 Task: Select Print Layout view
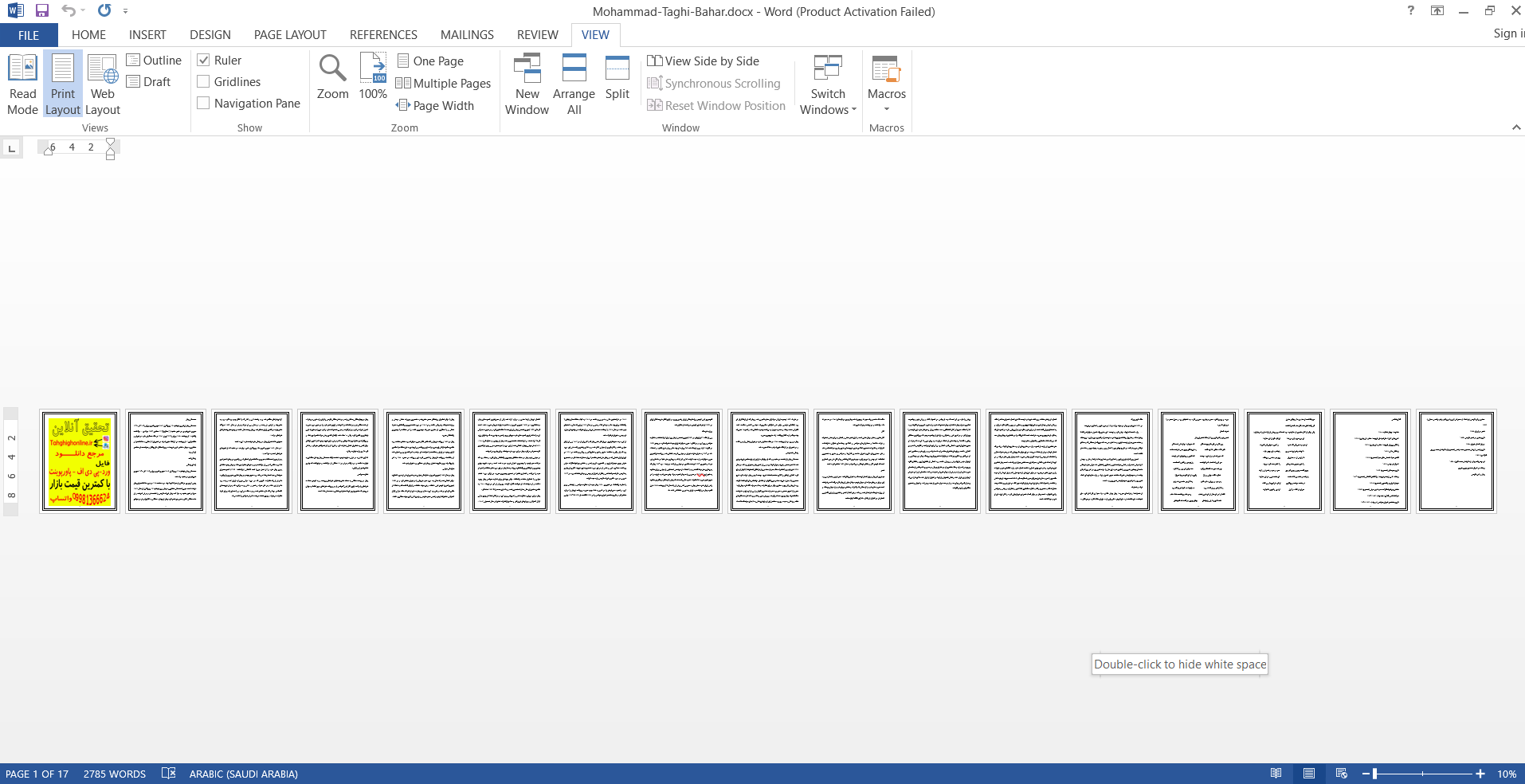(x=63, y=84)
